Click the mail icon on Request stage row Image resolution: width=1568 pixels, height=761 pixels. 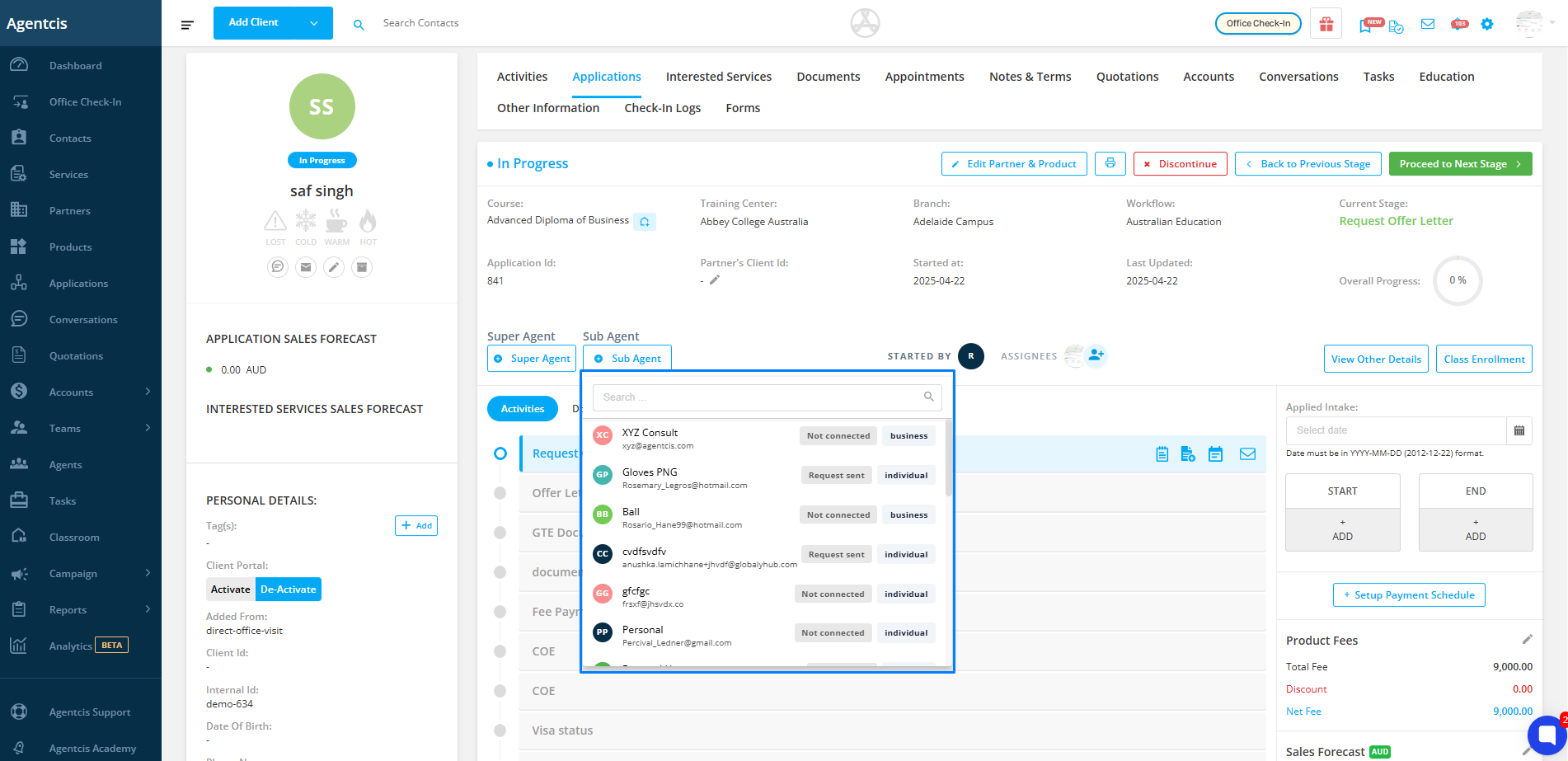point(1248,453)
